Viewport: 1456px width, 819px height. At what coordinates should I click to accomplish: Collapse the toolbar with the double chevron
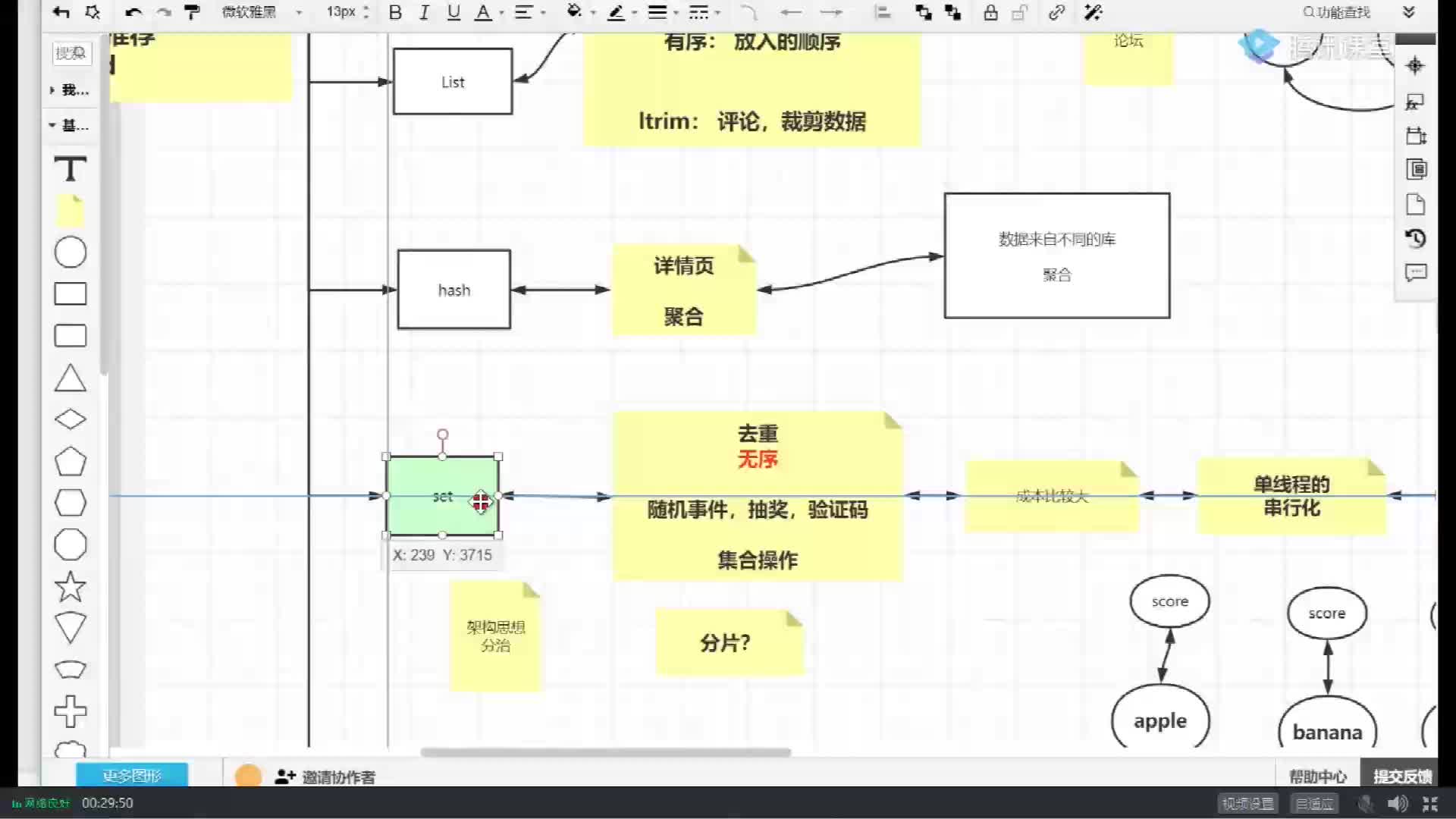click(x=1409, y=12)
